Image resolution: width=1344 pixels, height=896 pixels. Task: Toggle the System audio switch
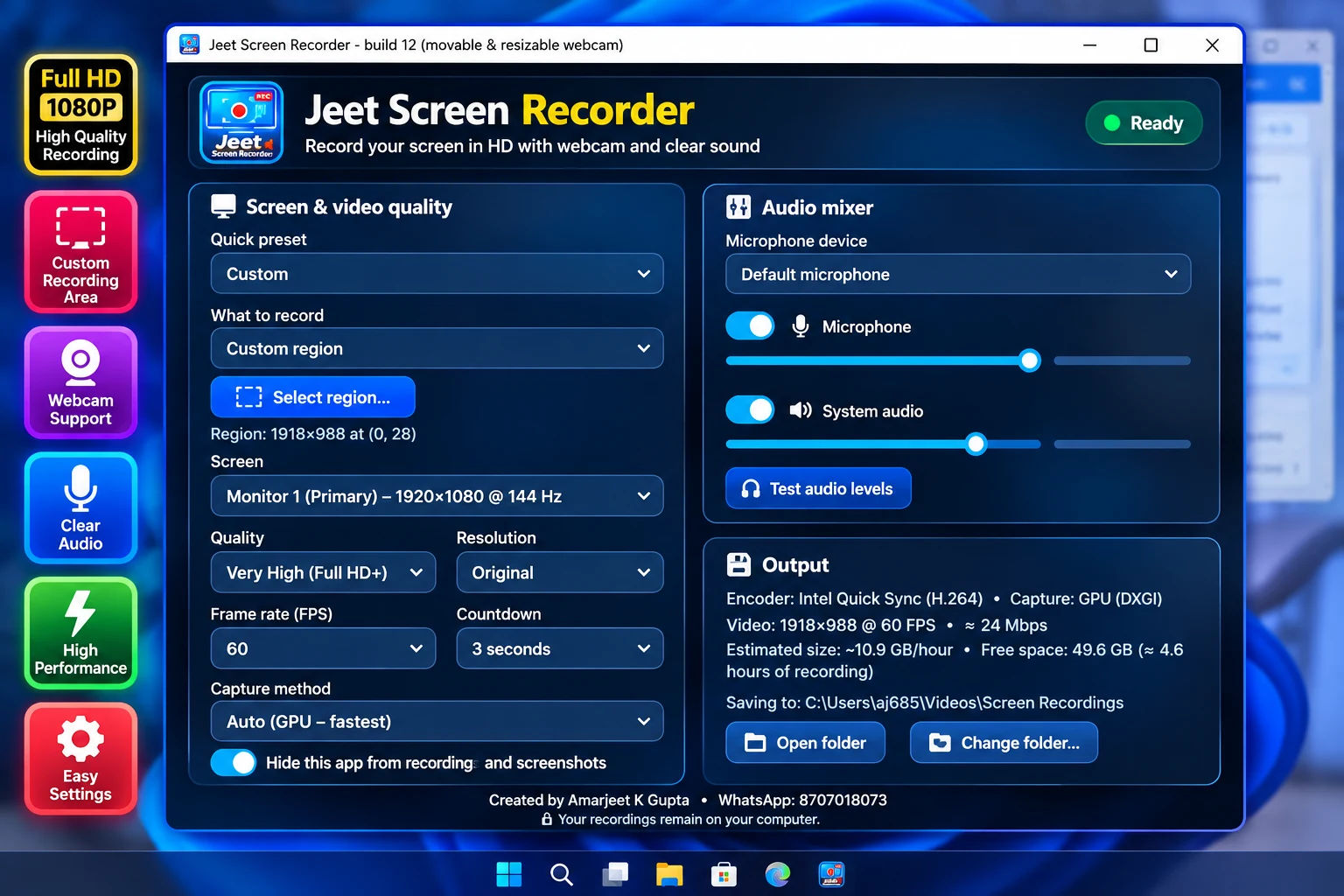(750, 409)
